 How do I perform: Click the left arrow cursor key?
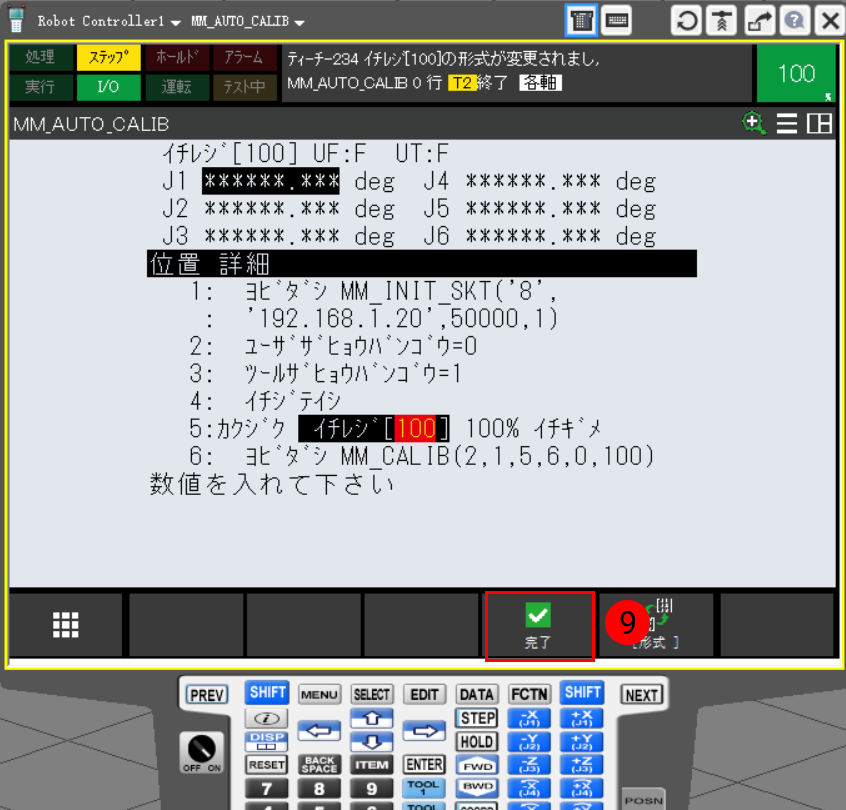[319, 731]
